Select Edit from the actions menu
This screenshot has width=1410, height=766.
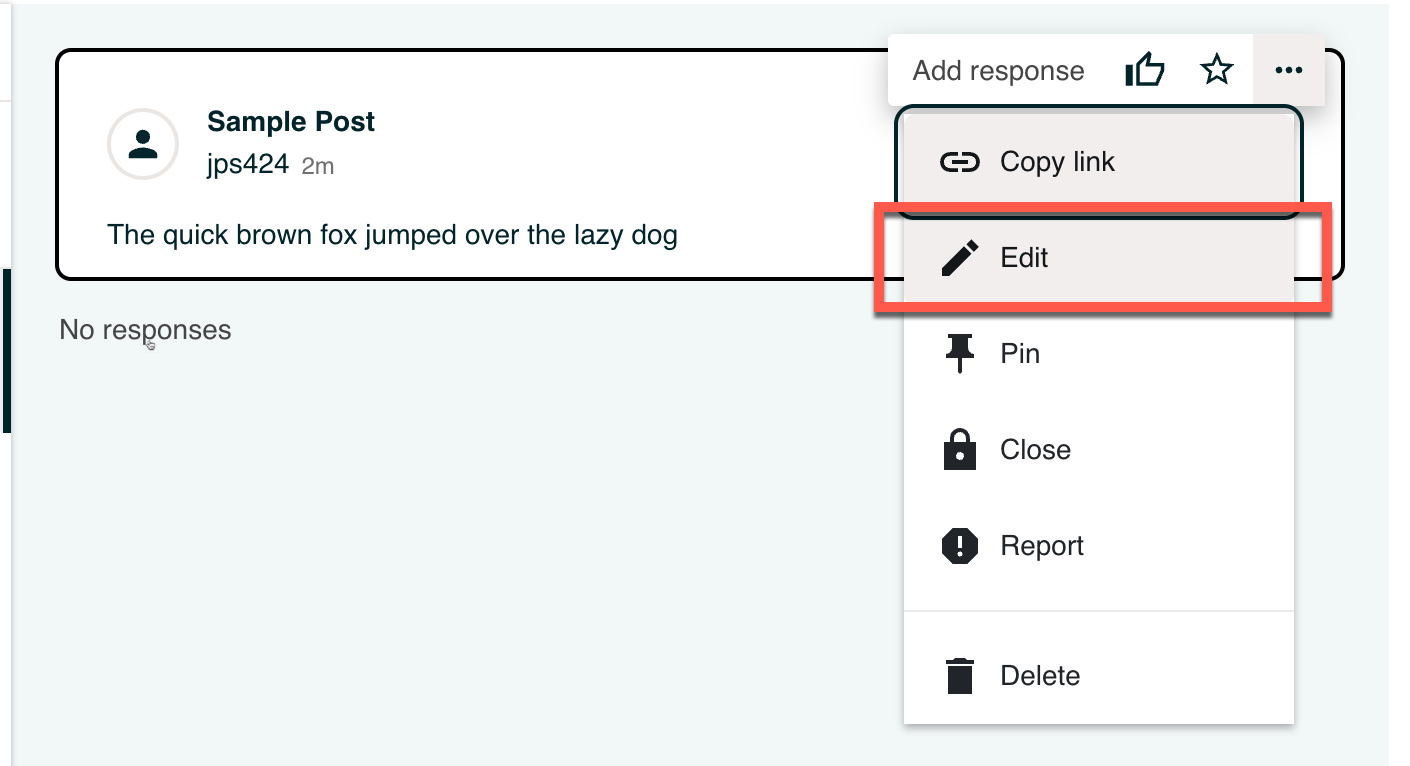(x=1024, y=259)
